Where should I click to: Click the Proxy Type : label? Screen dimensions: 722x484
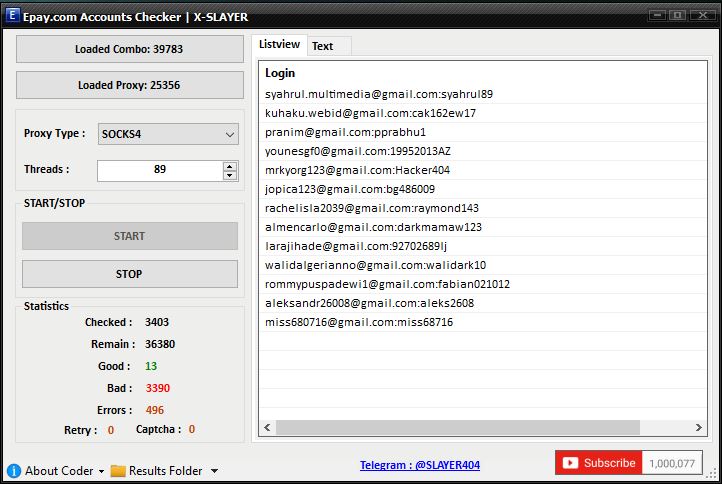pyautogui.click(x=54, y=134)
